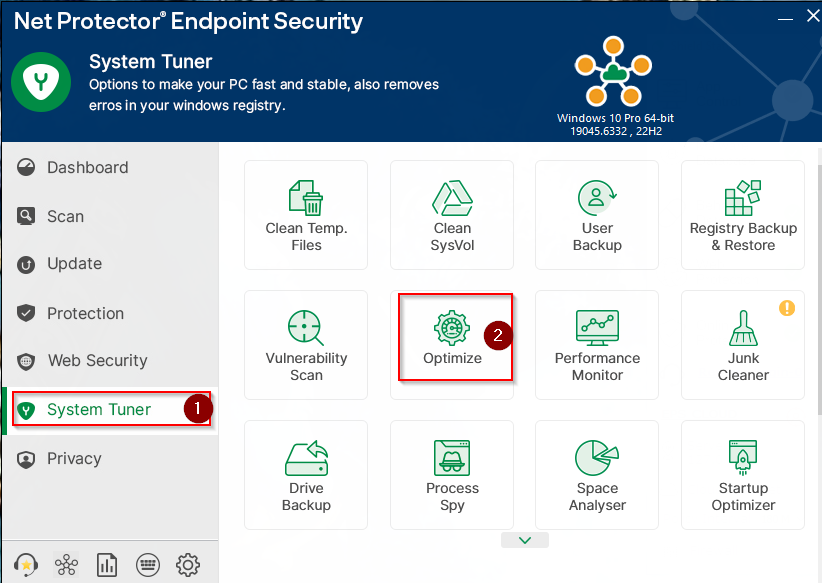This screenshot has width=822, height=583.
Task: Launch the Junk Cleaner
Action: 743,345
